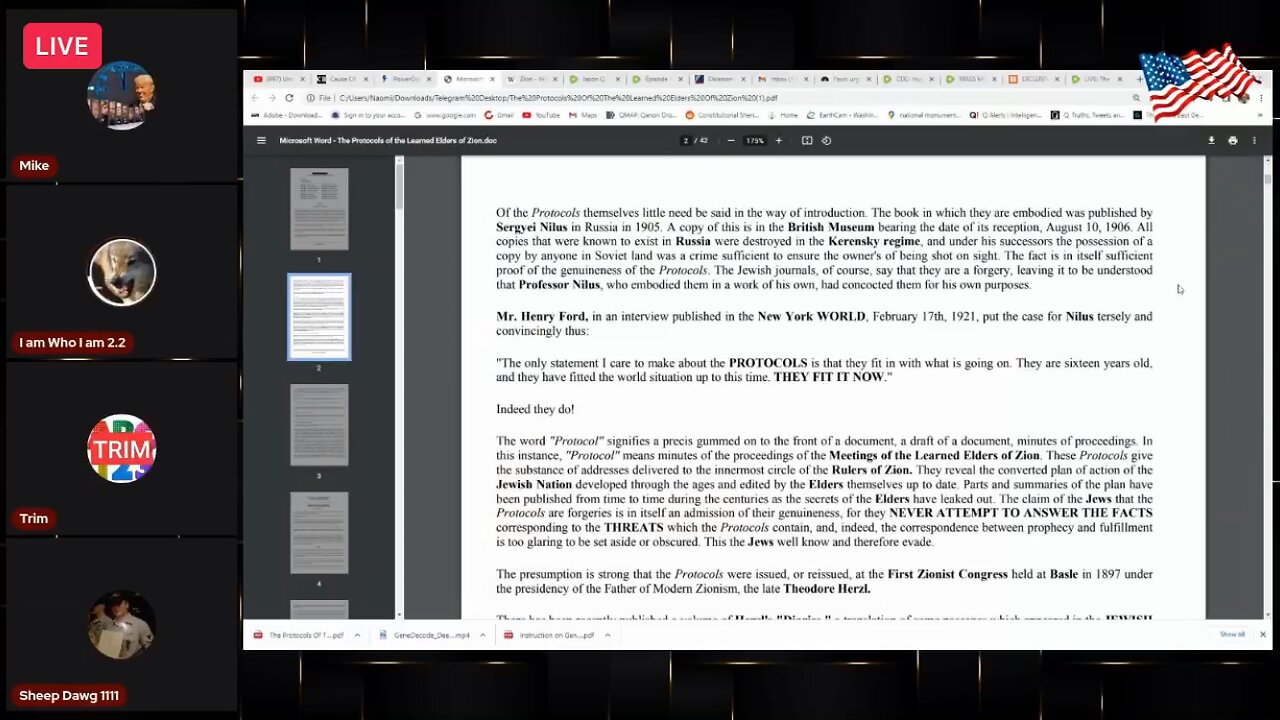Image resolution: width=1280 pixels, height=720 pixels.
Task: Open the Q Alerts Intelligence bookmark
Action: [1005, 115]
